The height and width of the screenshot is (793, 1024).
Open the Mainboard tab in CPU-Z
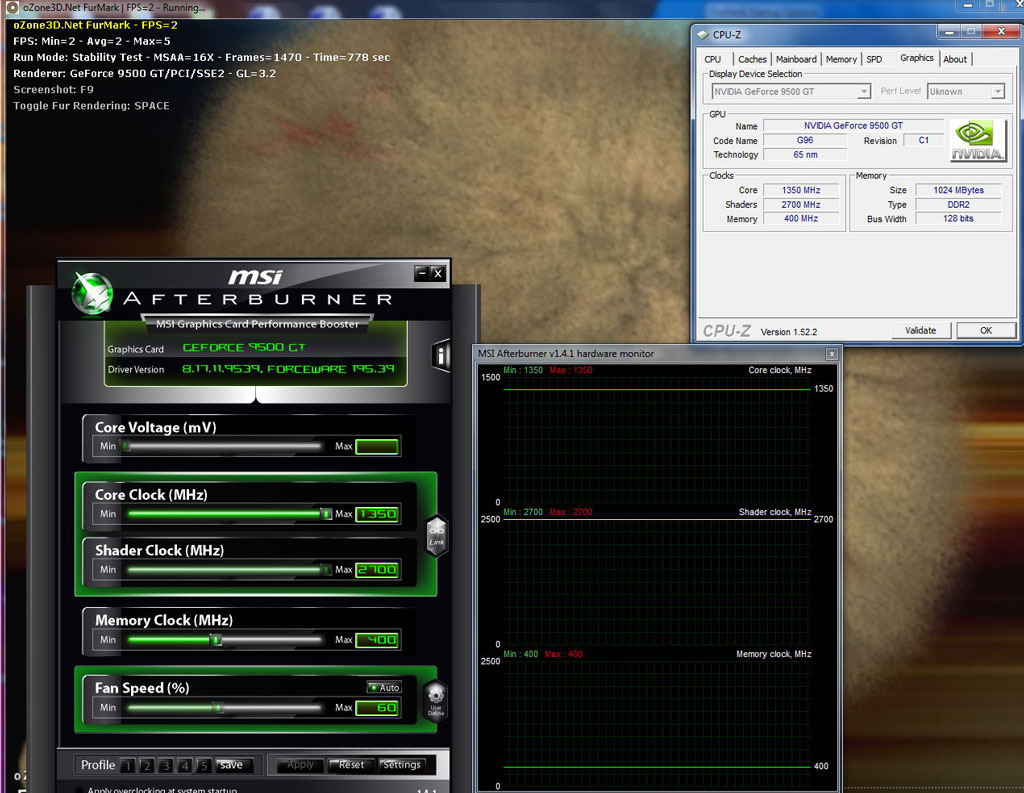tap(796, 59)
